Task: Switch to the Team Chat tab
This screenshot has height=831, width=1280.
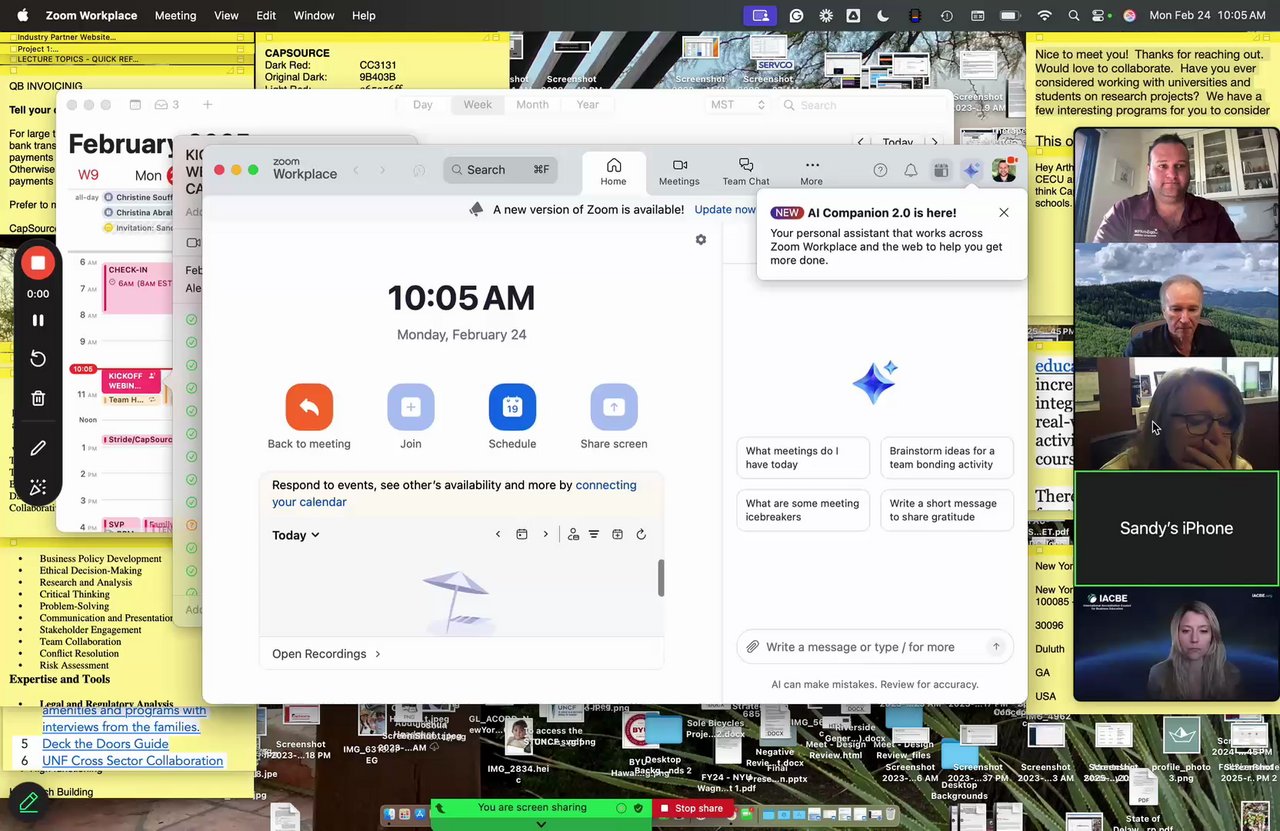Action: coord(746,172)
